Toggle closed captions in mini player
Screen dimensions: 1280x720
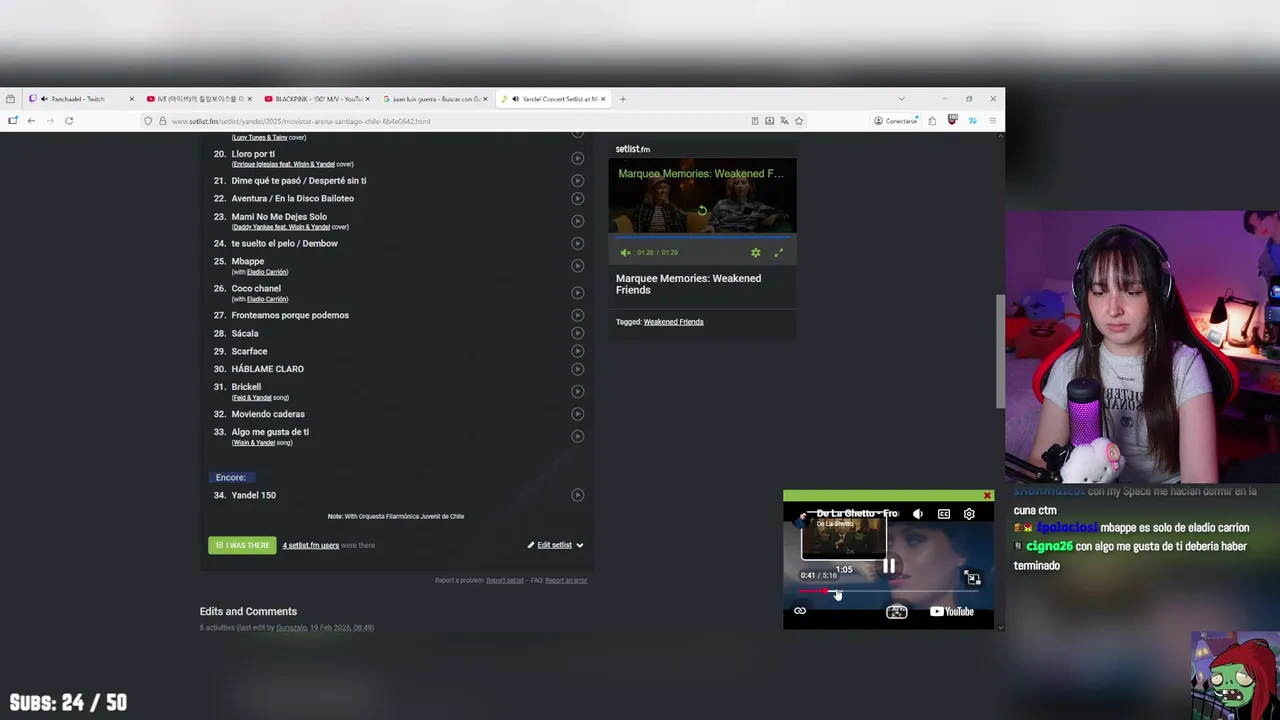[x=944, y=514]
